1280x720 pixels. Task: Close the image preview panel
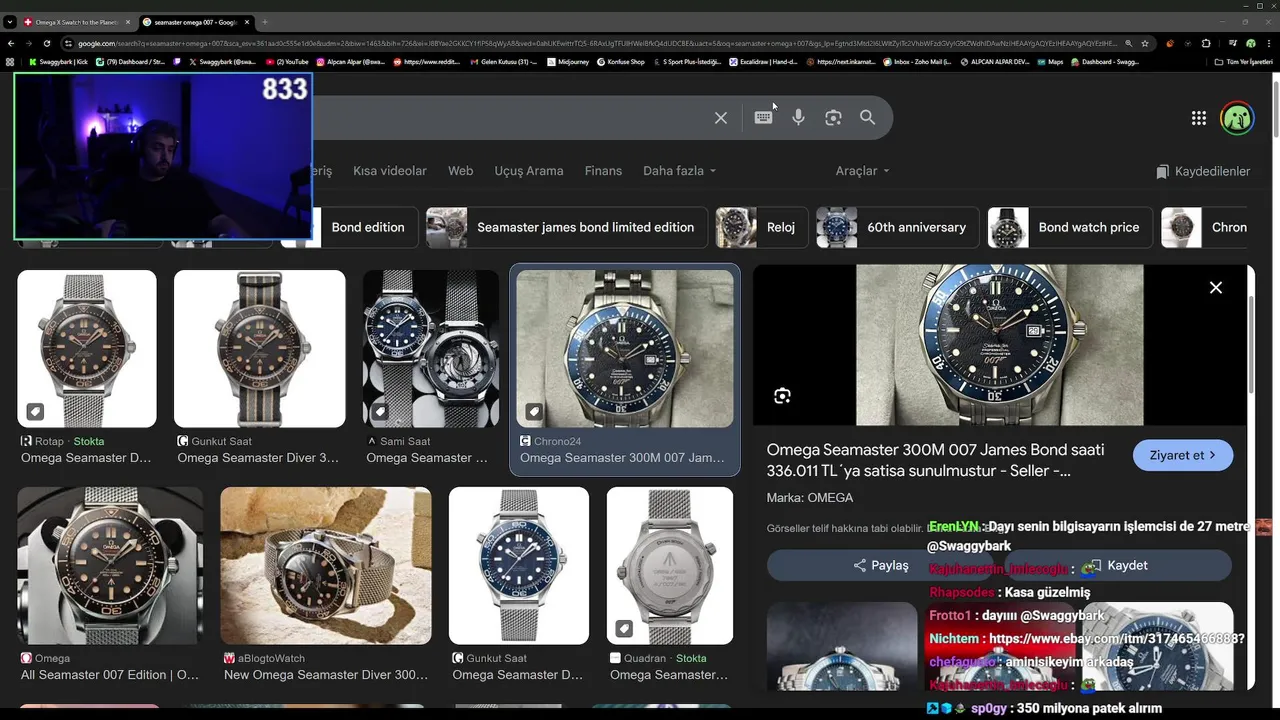(x=1215, y=288)
